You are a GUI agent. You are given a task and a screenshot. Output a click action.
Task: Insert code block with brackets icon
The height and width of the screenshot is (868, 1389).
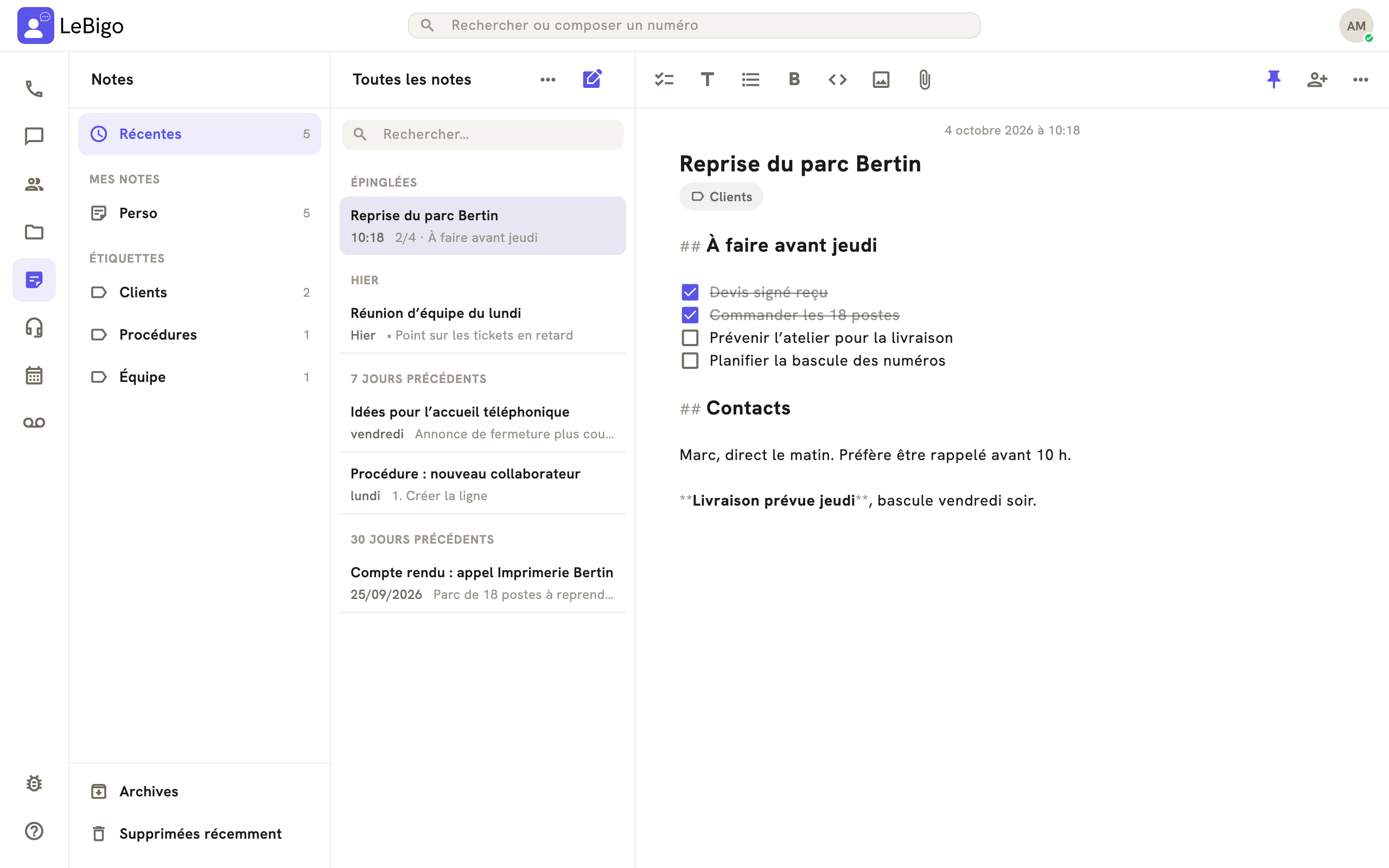click(837, 79)
